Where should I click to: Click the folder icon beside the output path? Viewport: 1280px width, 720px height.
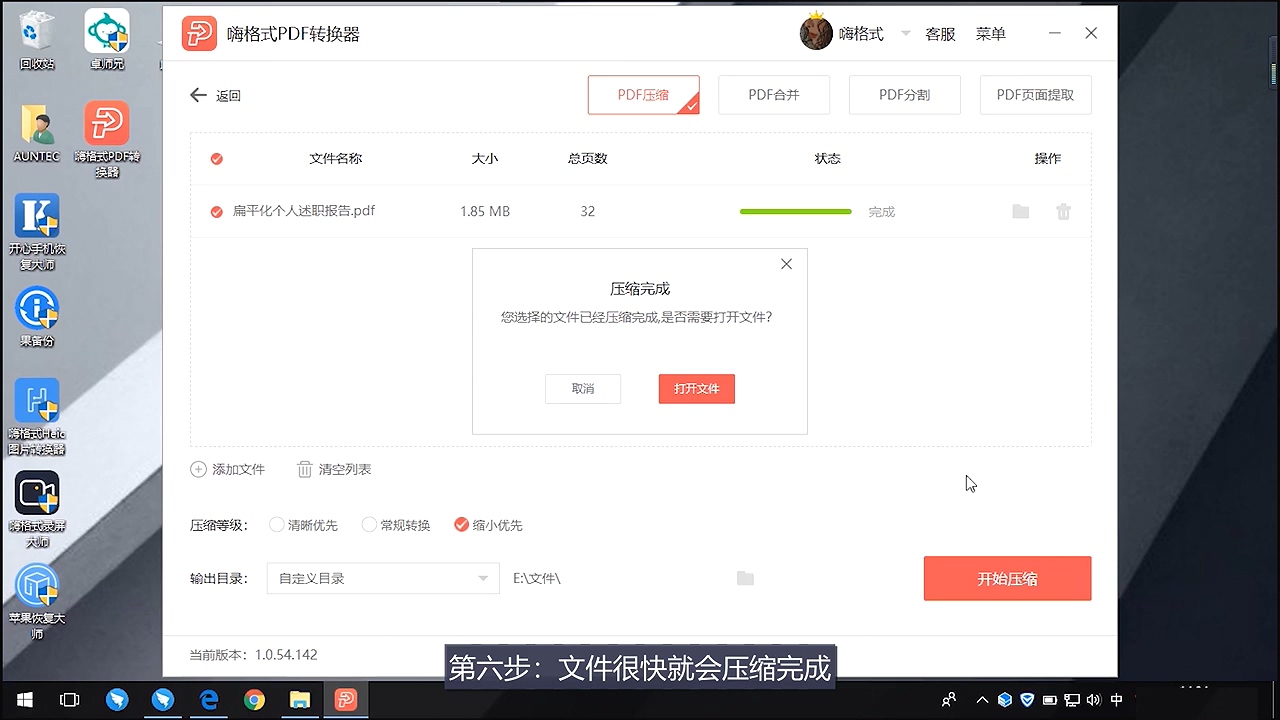(744, 578)
